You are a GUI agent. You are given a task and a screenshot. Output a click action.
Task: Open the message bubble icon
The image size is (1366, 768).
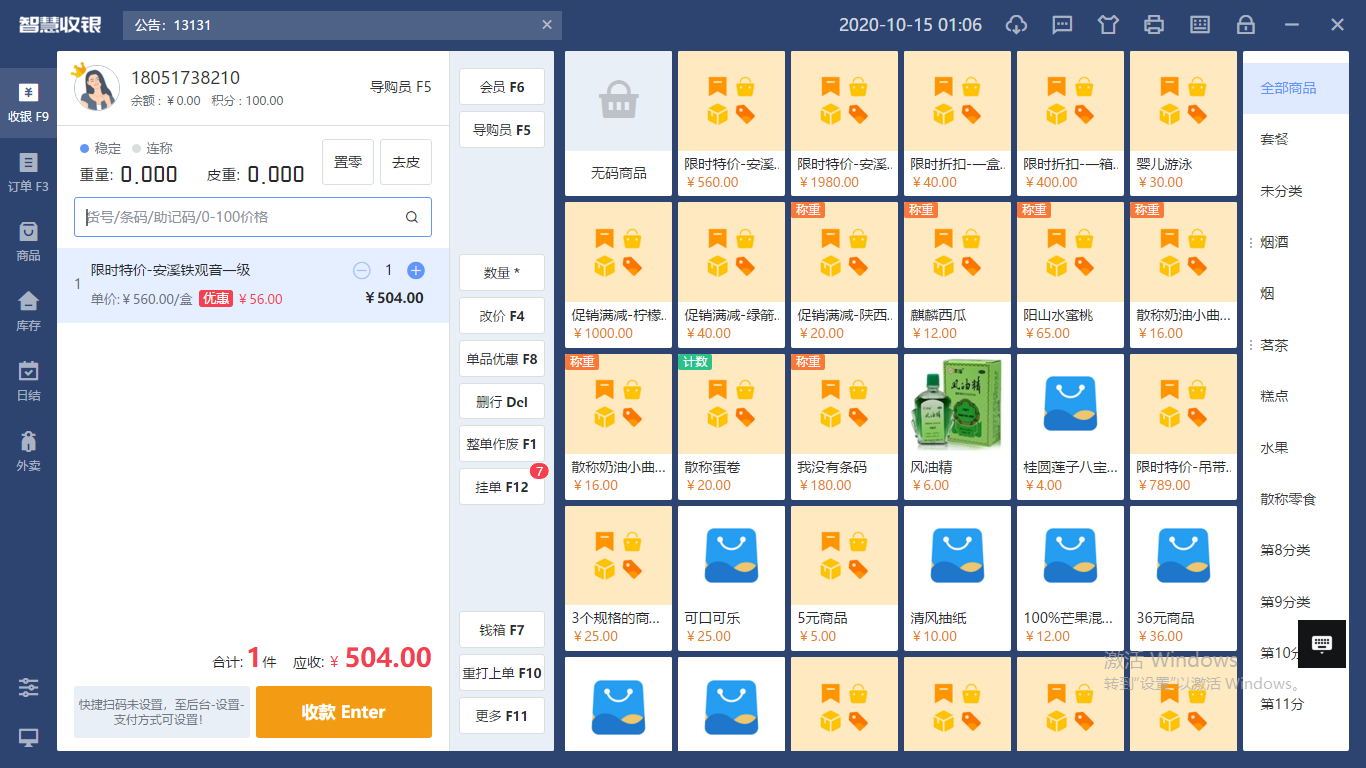tap(1063, 25)
